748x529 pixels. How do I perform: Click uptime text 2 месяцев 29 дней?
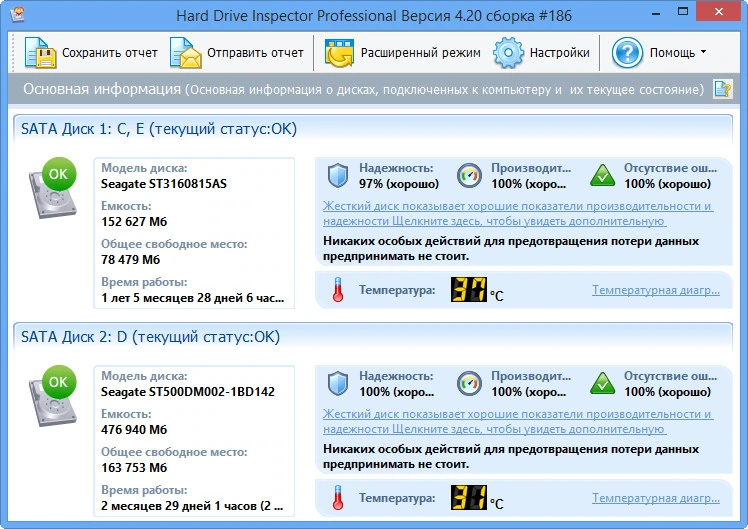[x=192, y=506]
